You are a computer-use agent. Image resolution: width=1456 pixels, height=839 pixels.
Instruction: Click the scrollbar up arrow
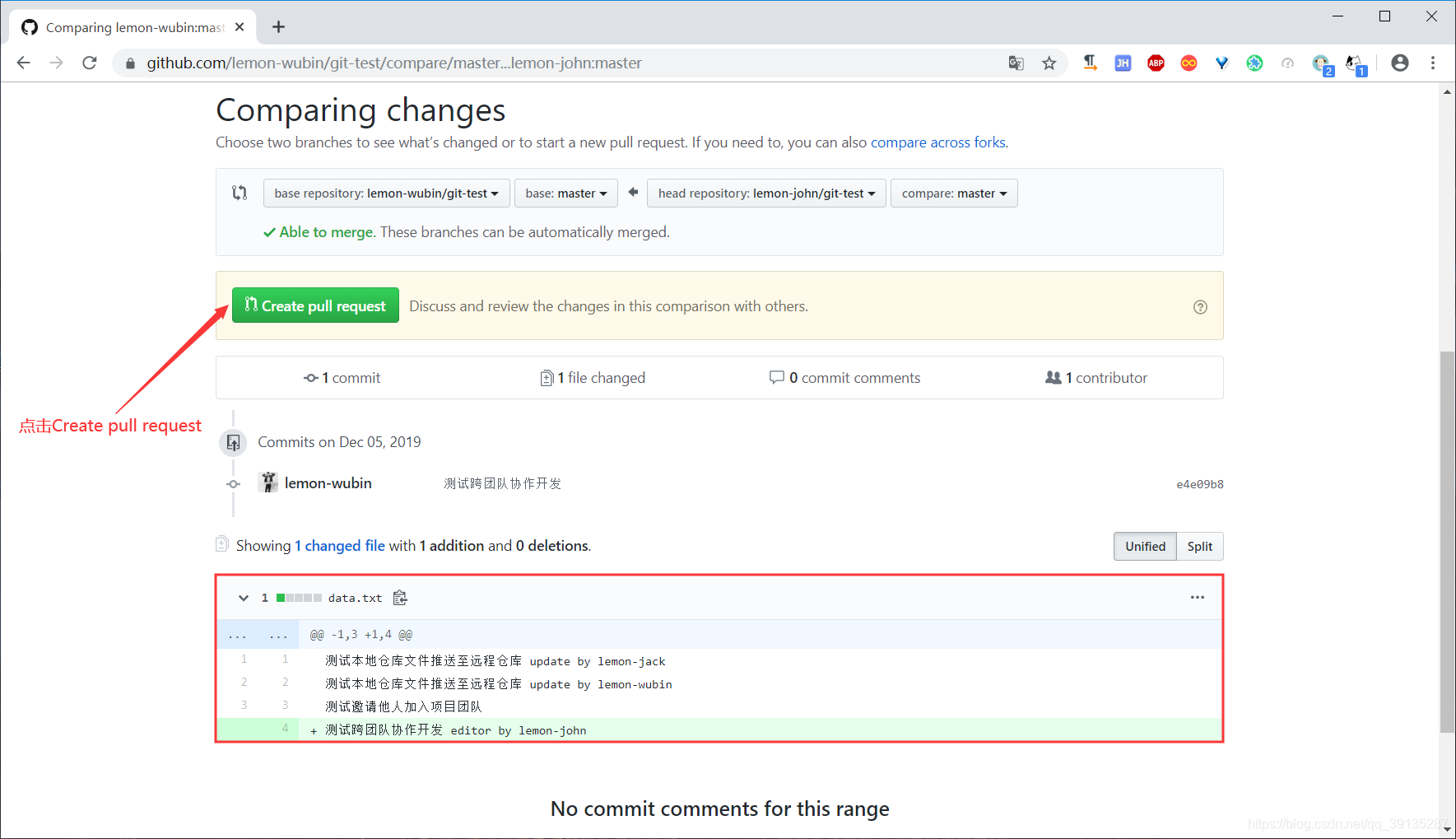point(1447,91)
